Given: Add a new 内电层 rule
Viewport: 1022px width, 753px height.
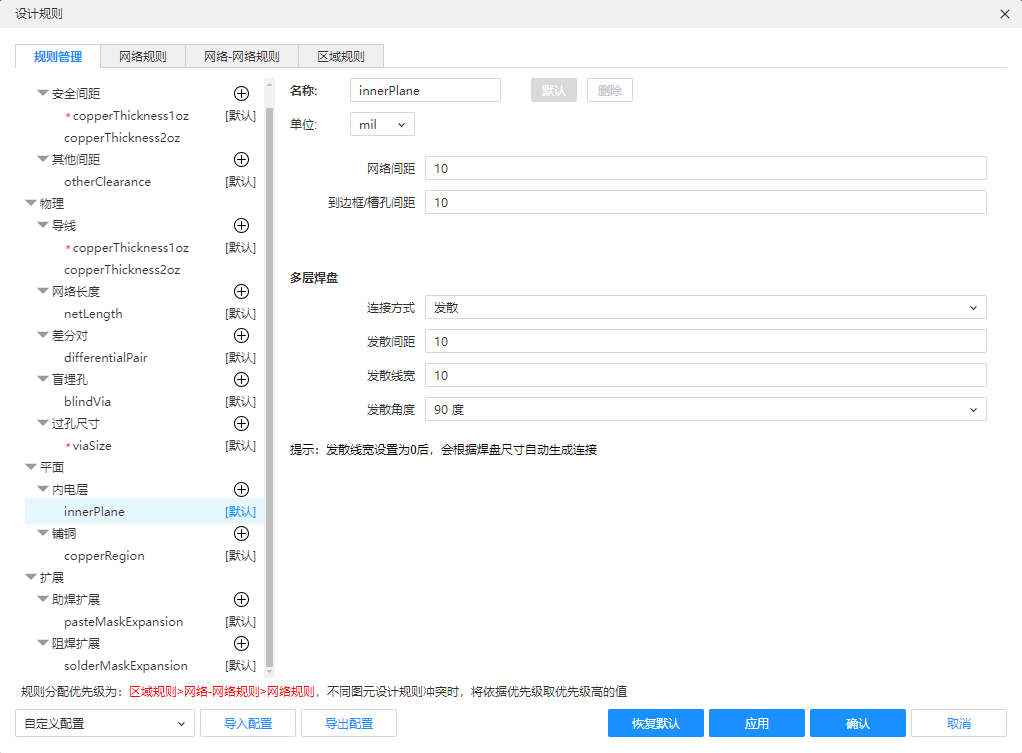Looking at the screenshot, I should [x=241, y=489].
